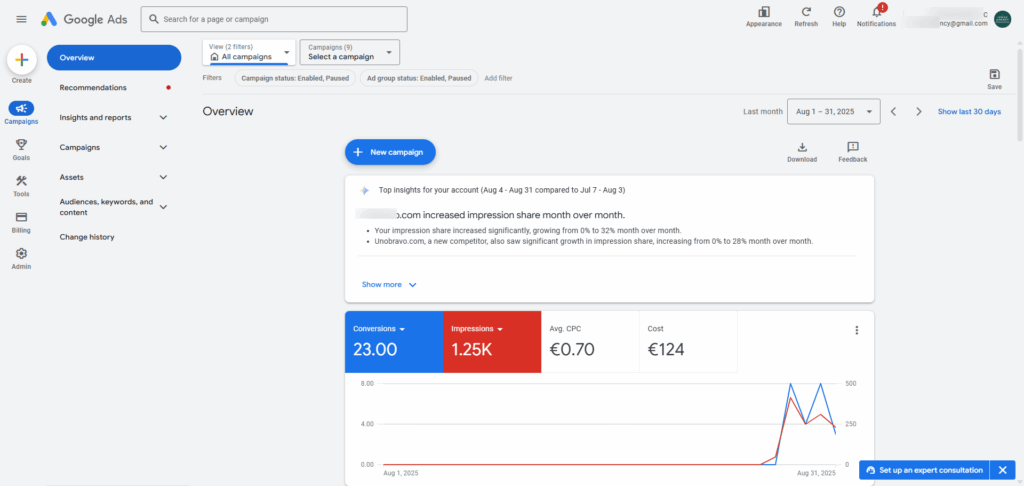The height and width of the screenshot is (486, 1024).
Task: Open the hamburger main menu
Action: pyautogui.click(x=22, y=19)
